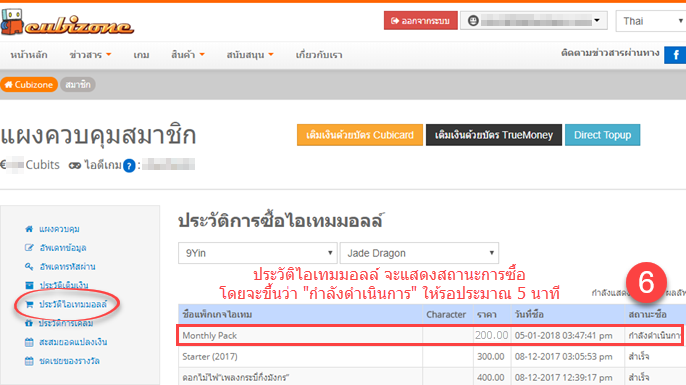Open สะสมยอดแปลงเงิน sidebar link

click(73, 342)
